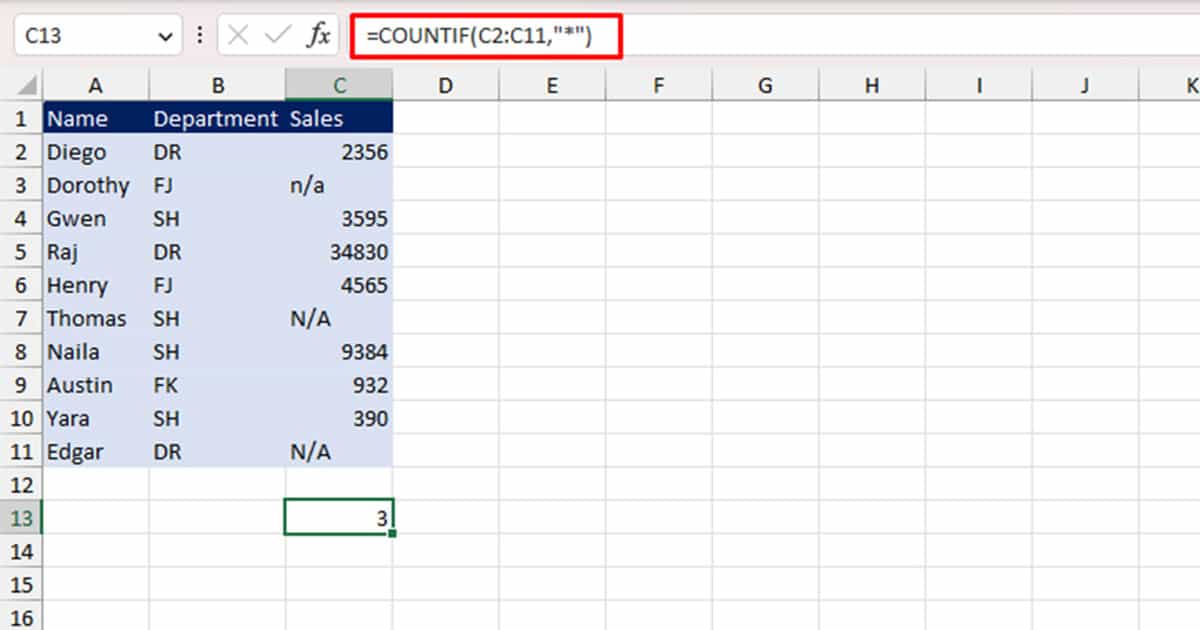
Task: Click the Department header cell
Action: [x=216, y=117]
